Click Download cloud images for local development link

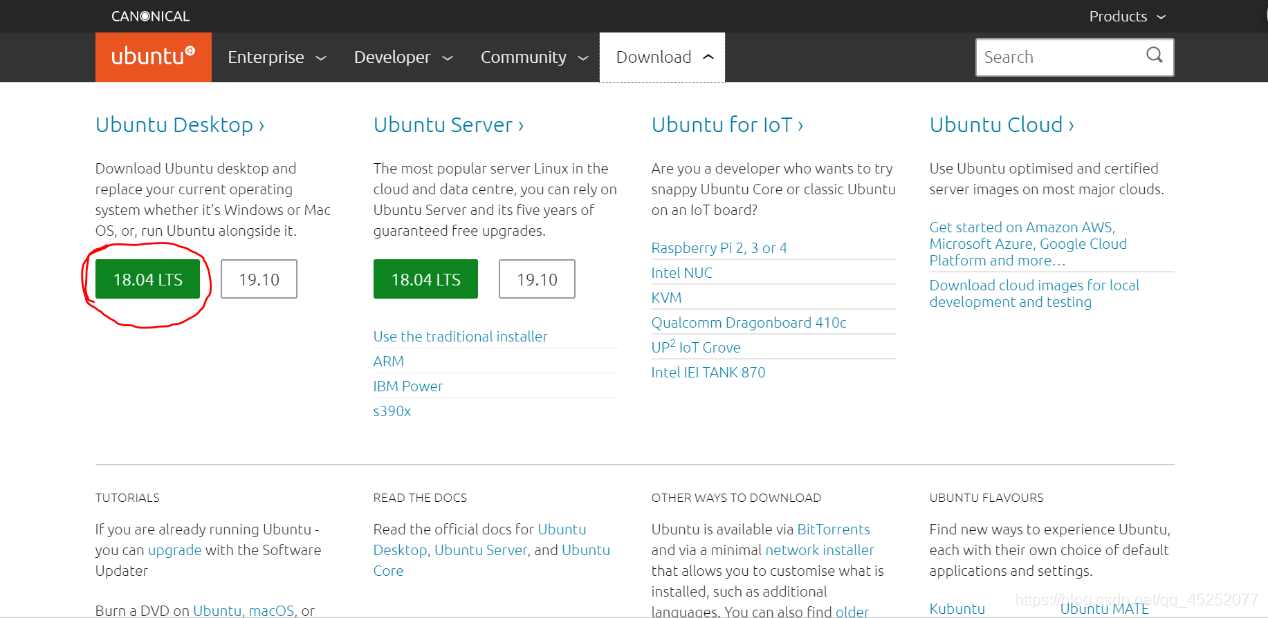tap(1034, 293)
